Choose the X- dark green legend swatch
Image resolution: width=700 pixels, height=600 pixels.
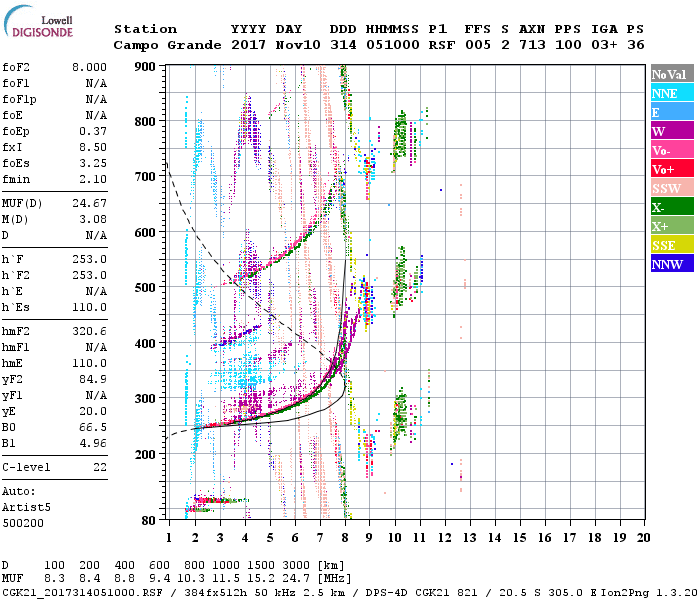point(671,207)
